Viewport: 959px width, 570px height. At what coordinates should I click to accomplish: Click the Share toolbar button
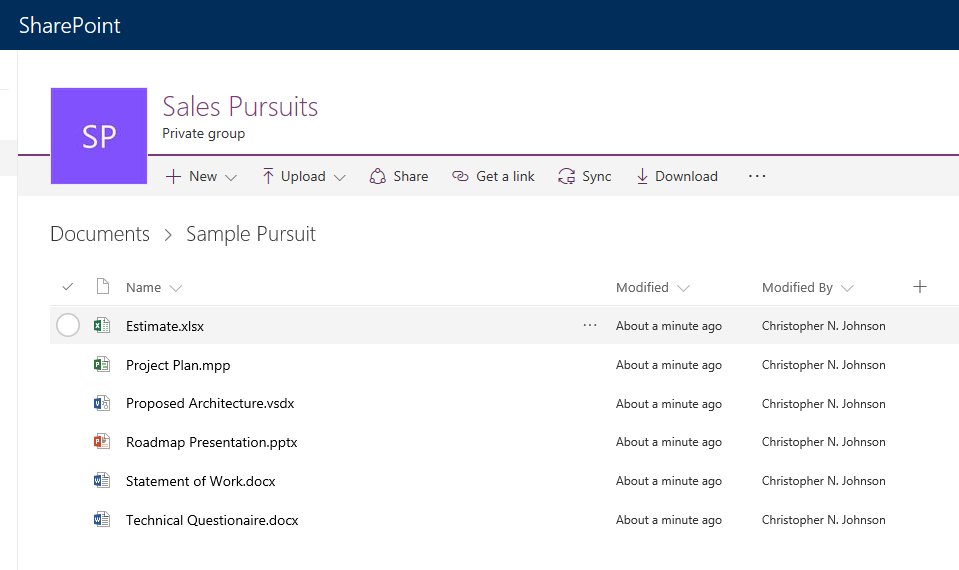coord(399,176)
